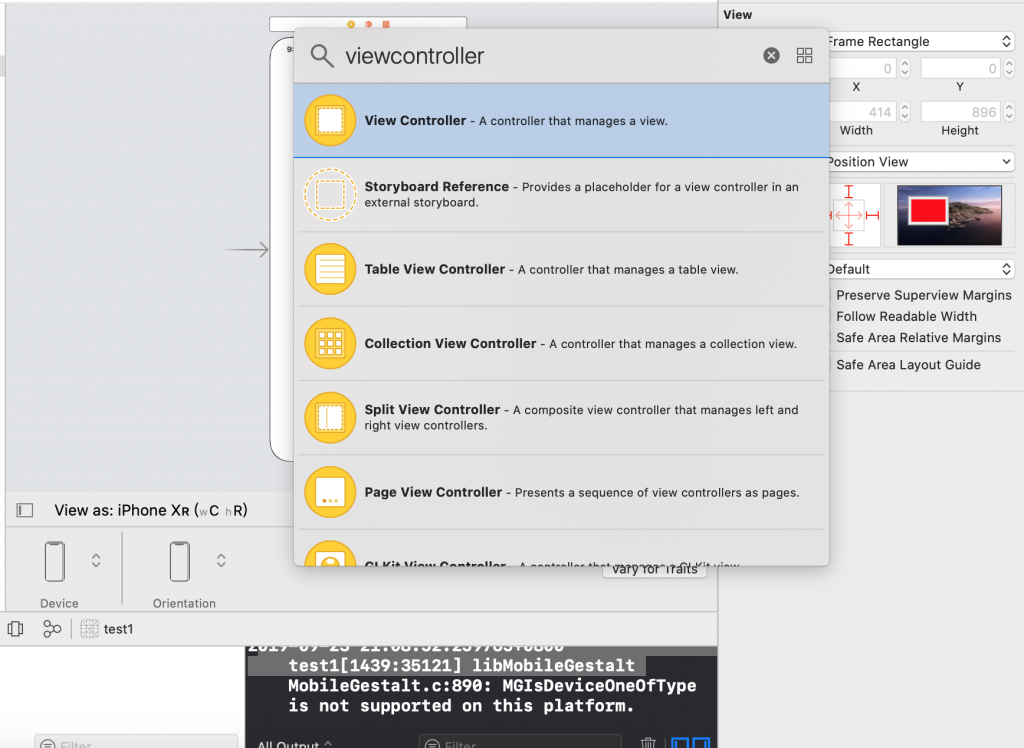Clear the viewcontroller search text

click(771, 56)
